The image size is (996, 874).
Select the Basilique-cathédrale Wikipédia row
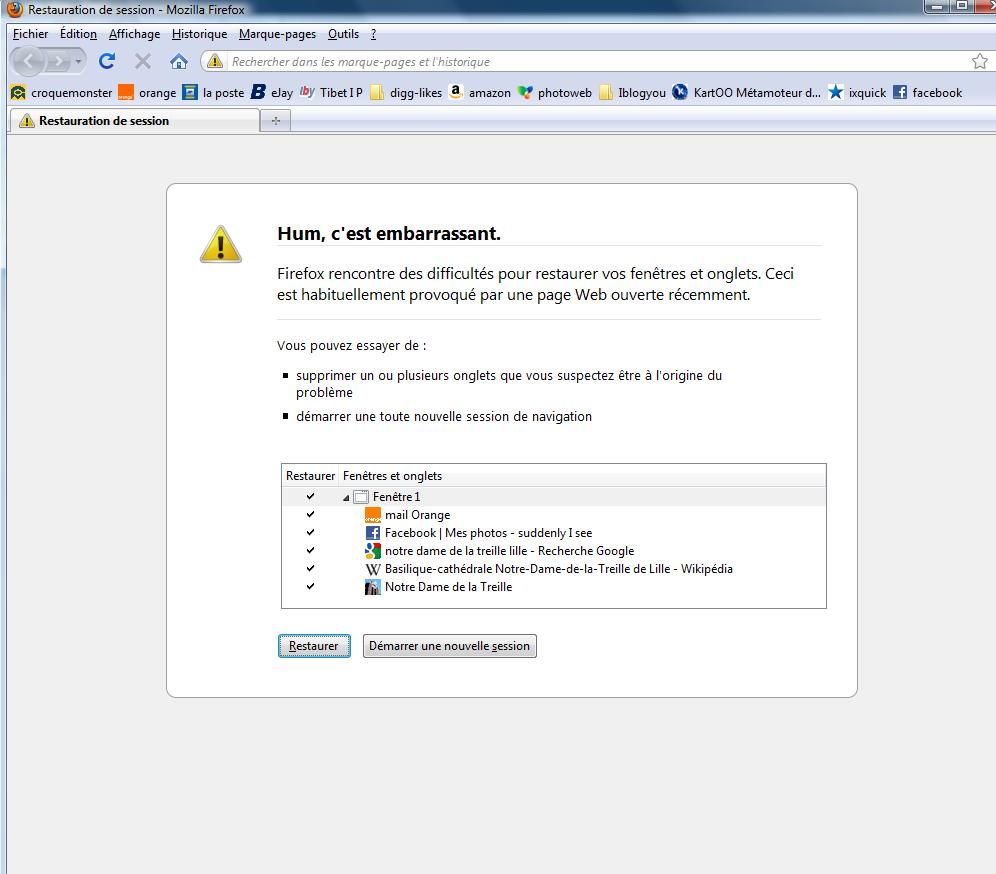[553, 568]
